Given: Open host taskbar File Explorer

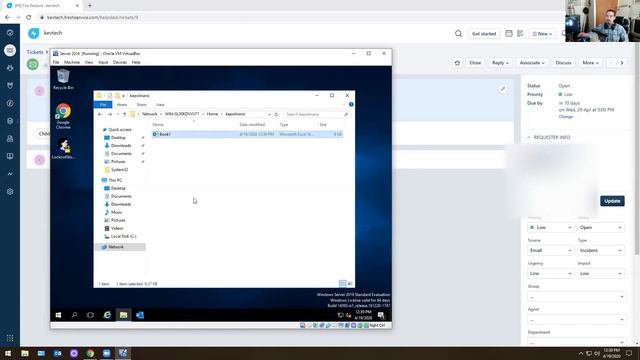Looking at the screenshot, I should tap(25, 353).
